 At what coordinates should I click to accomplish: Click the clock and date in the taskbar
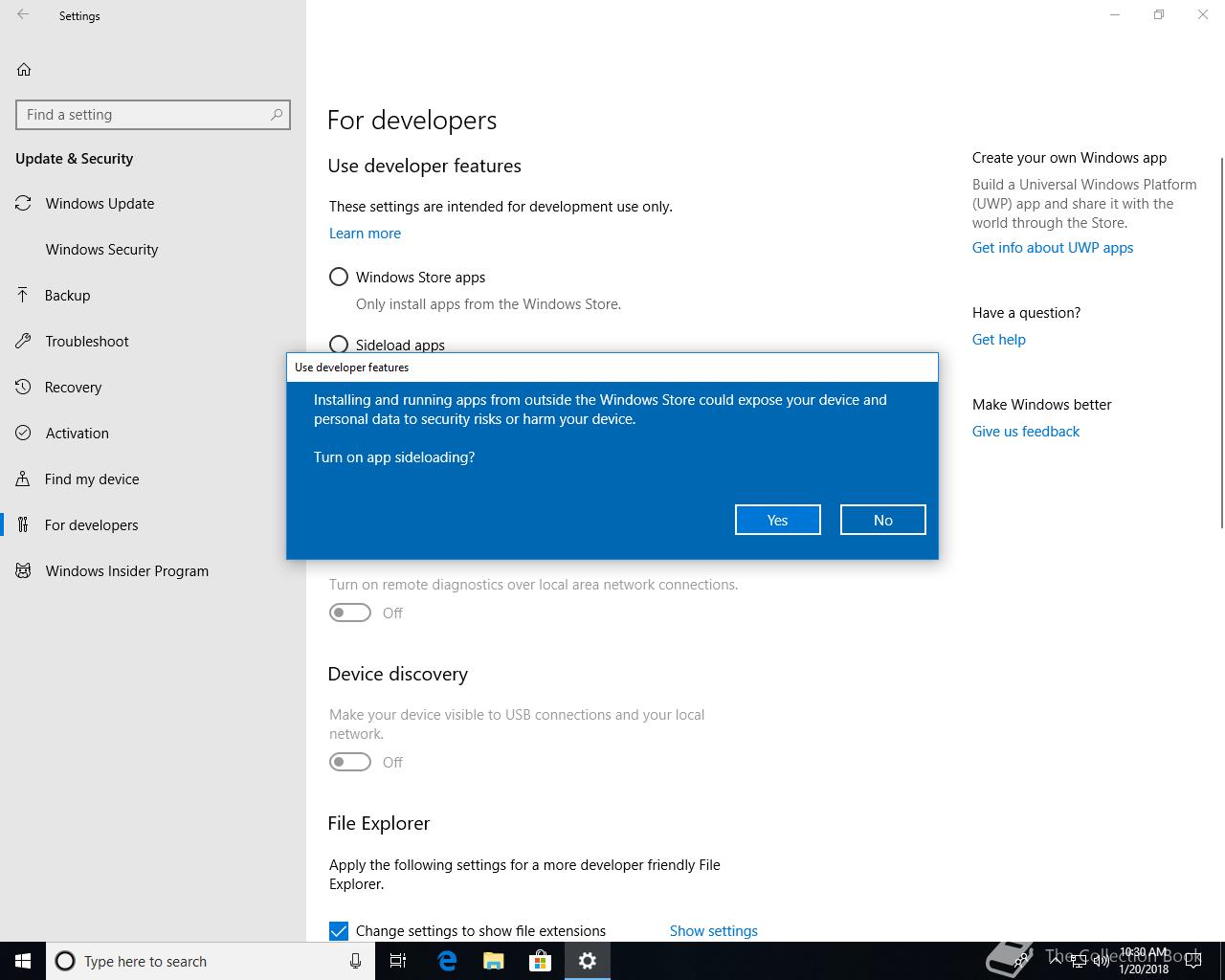coord(1144,961)
